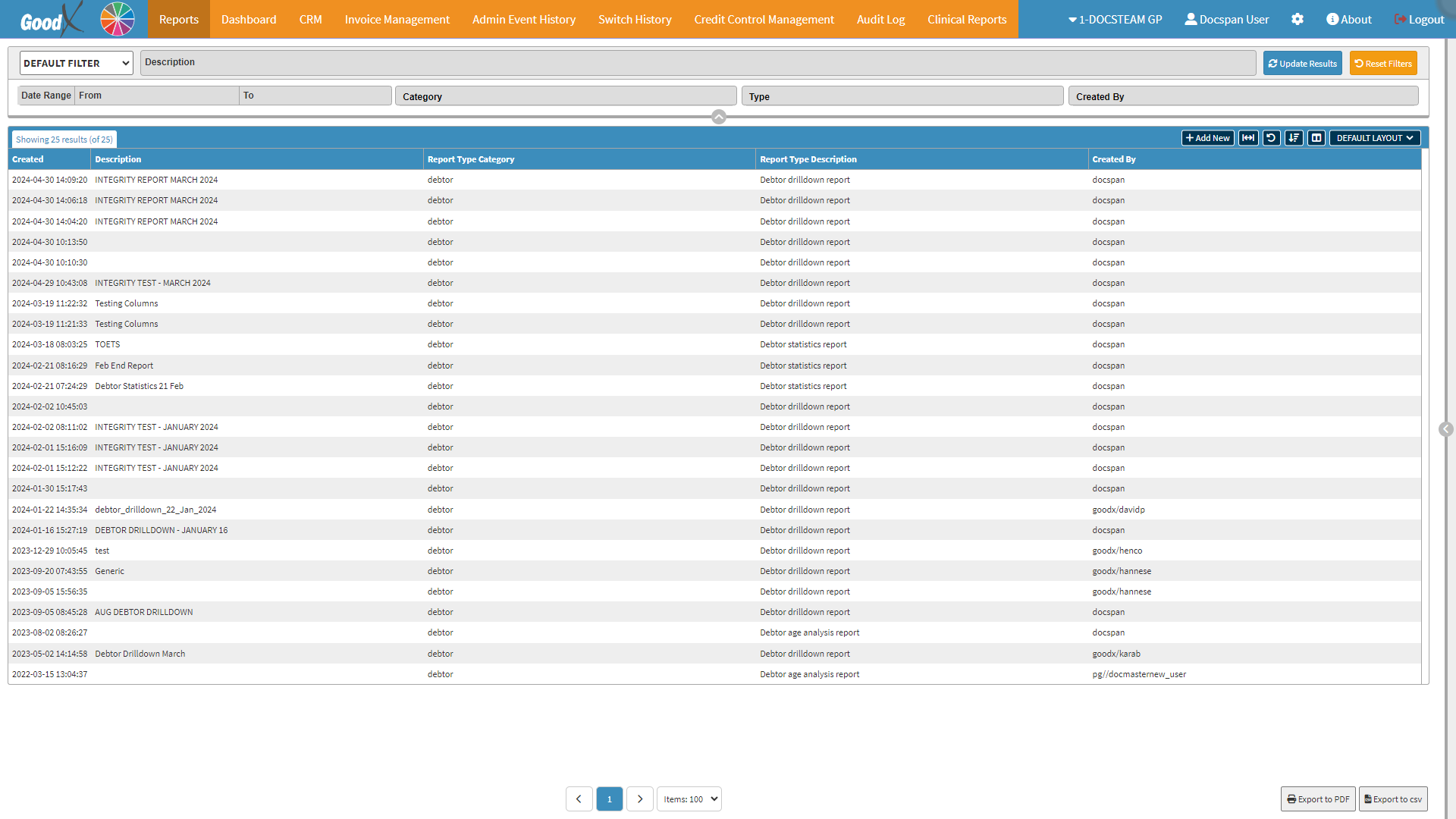Image resolution: width=1456 pixels, height=819 pixels.
Task: Open the DEFAULT FILTER dropdown
Action: pos(77,63)
